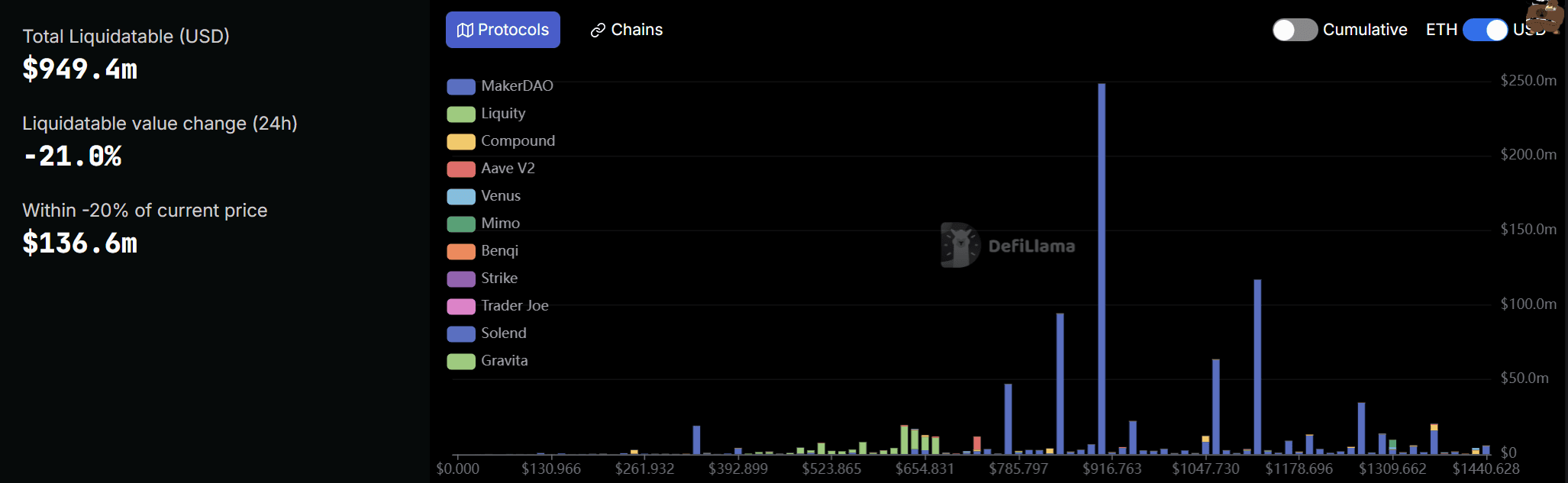Click the Venus legend entry
Image resolution: width=1568 pixels, height=483 pixels.
[484, 196]
